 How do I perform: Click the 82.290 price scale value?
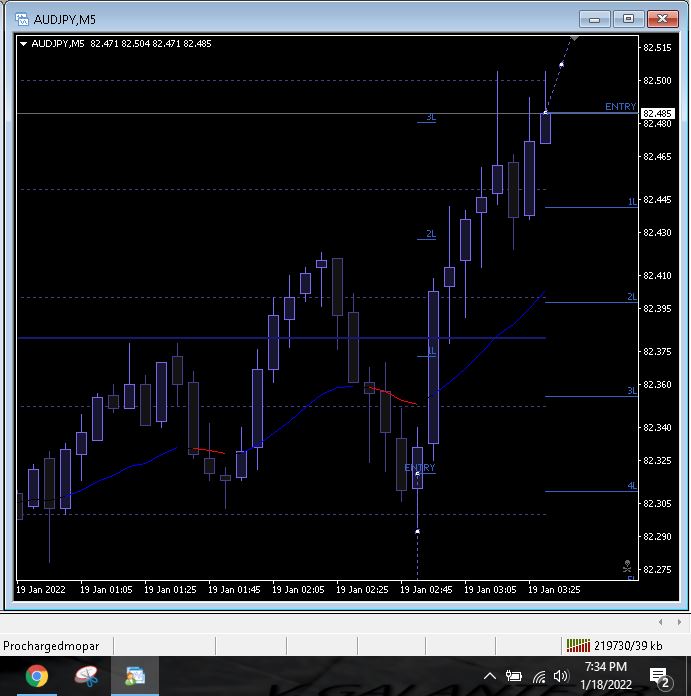tap(657, 537)
